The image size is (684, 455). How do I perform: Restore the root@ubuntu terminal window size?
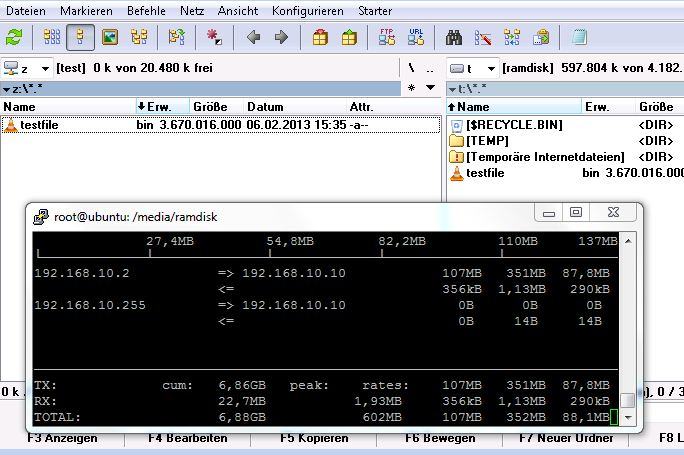coord(576,213)
